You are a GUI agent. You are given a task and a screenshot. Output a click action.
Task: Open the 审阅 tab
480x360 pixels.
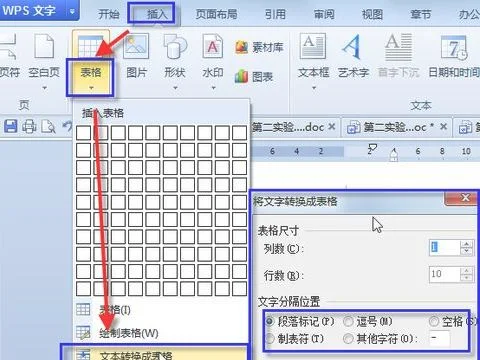click(324, 14)
